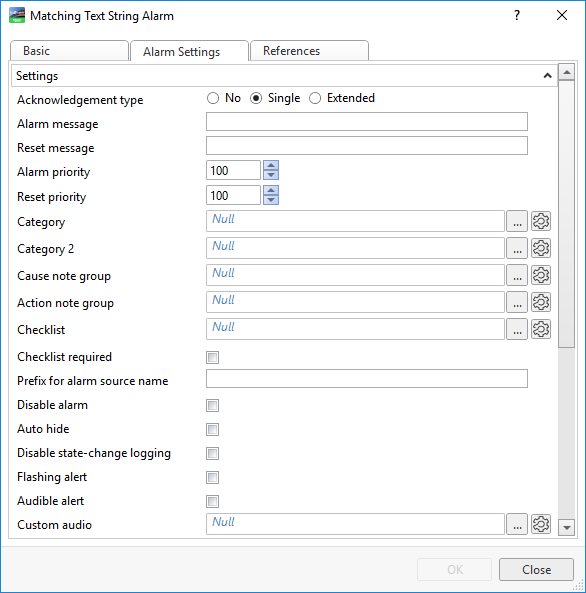This screenshot has height=593, width=586.
Task: Browse for Action note group with ellipsis
Action: click(517, 302)
